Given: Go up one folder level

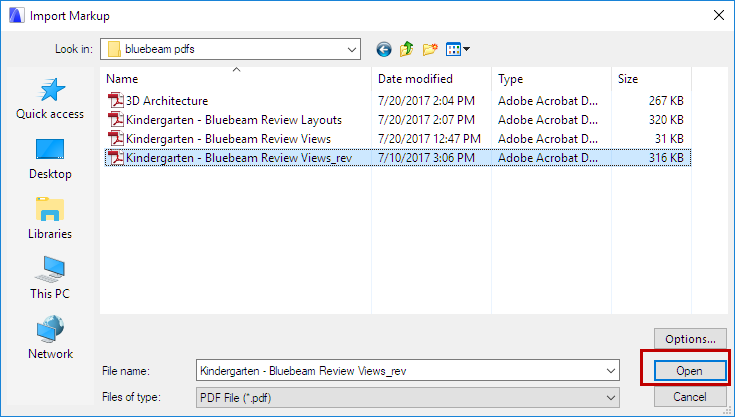Looking at the screenshot, I should point(406,49).
